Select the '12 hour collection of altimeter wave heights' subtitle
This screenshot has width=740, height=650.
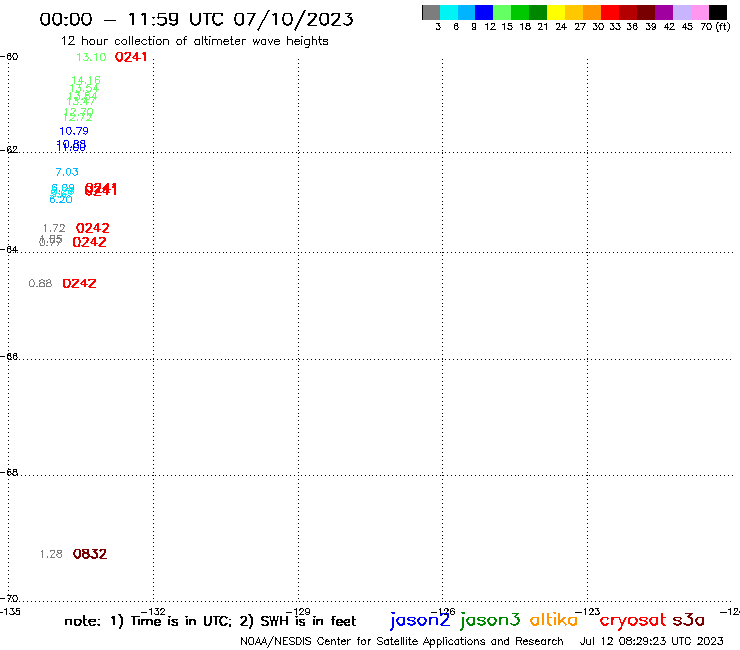click(194, 41)
